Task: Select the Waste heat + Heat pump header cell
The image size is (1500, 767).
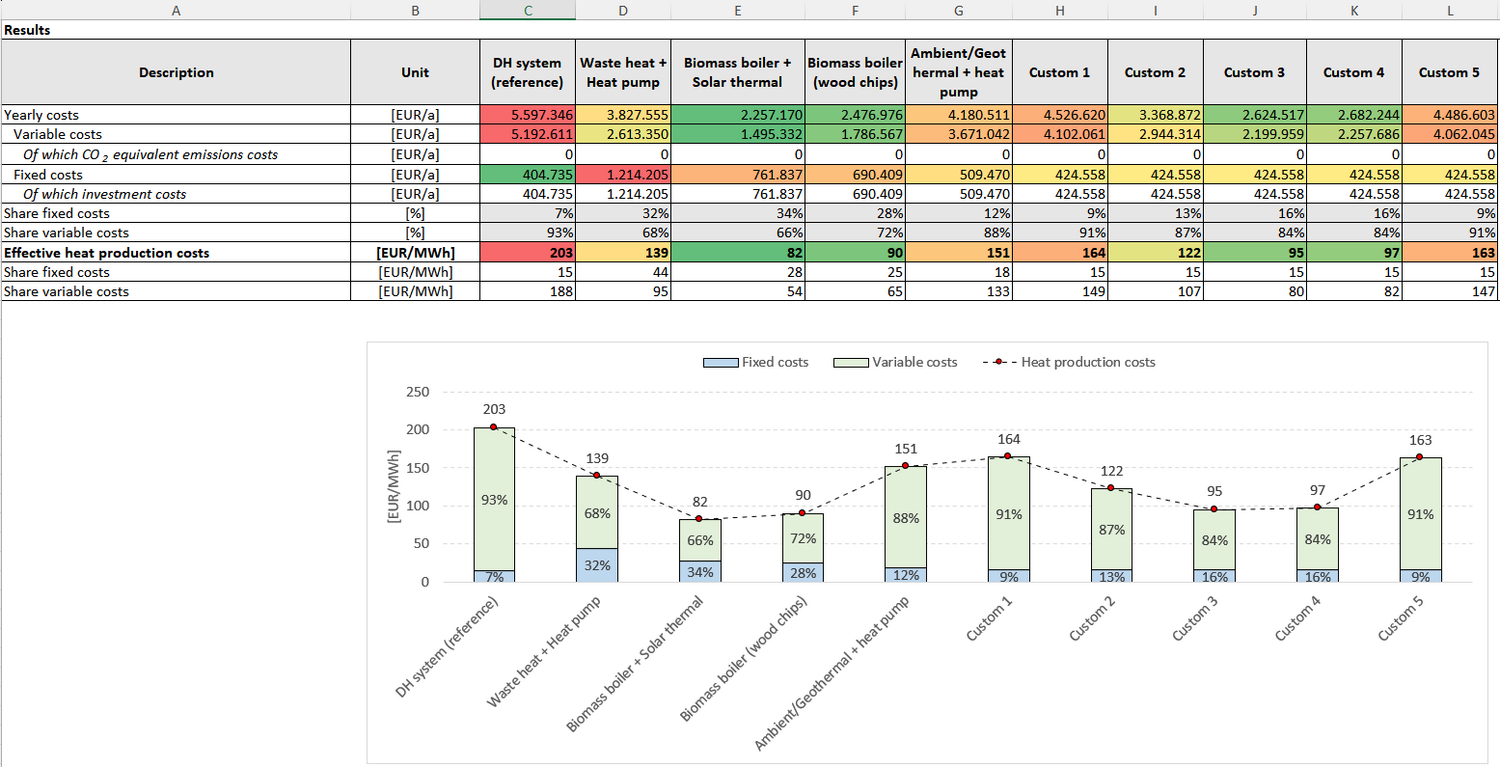Action: pyautogui.click(x=623, y=72)
